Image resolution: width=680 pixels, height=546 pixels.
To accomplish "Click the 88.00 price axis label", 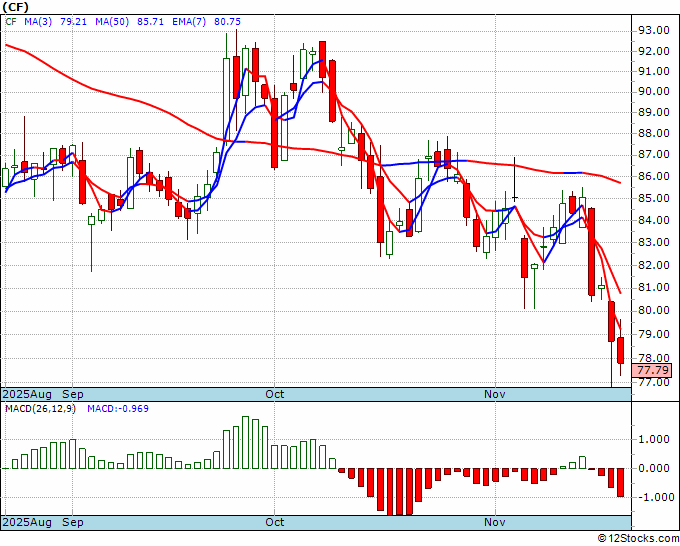I will click(x=653, y=133).
